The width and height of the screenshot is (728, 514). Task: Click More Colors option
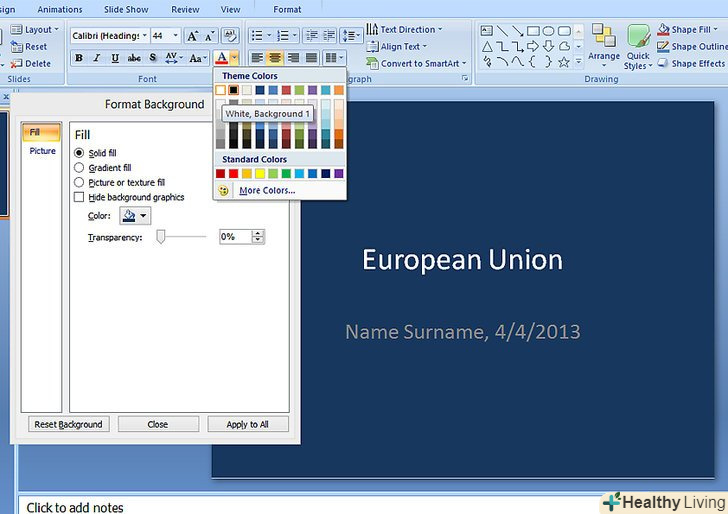pyautogui.click(x=266, y=190)
